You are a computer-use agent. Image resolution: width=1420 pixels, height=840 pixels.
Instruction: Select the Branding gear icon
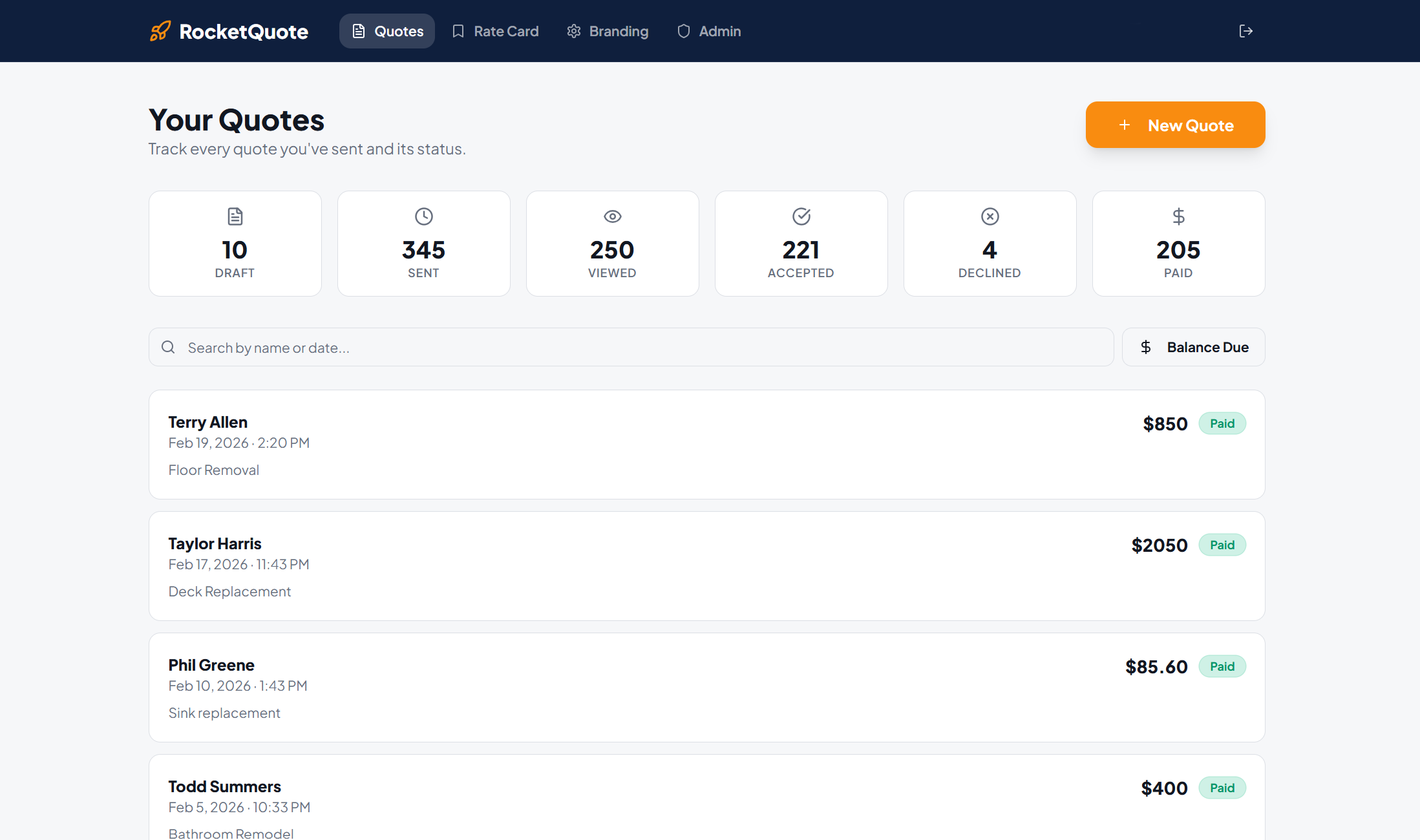(x=573, y=30)
